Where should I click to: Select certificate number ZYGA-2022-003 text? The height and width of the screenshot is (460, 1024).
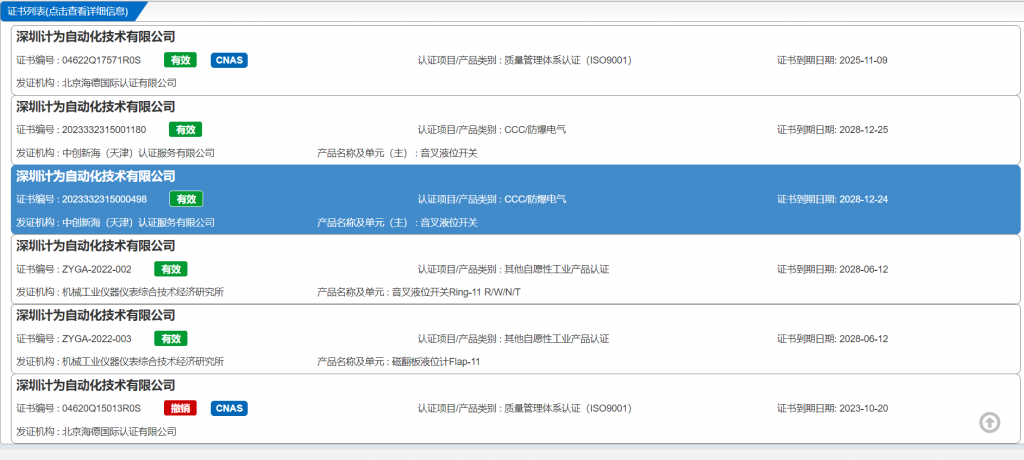click(x=97, y=338)
